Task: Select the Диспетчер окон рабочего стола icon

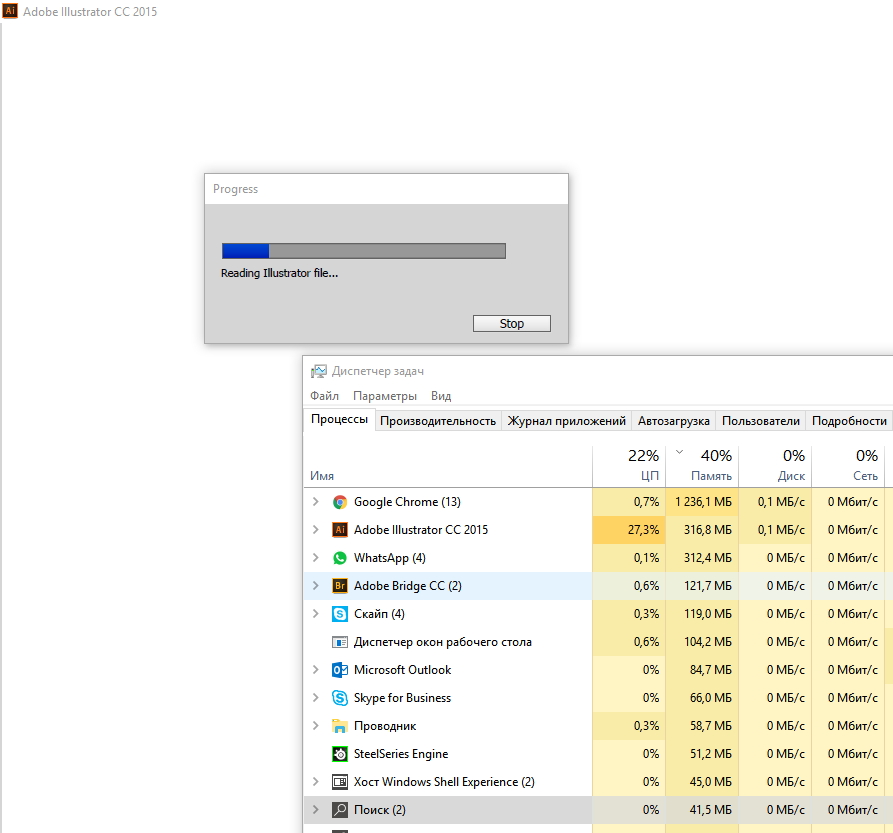Action: (x=340, y=642)
